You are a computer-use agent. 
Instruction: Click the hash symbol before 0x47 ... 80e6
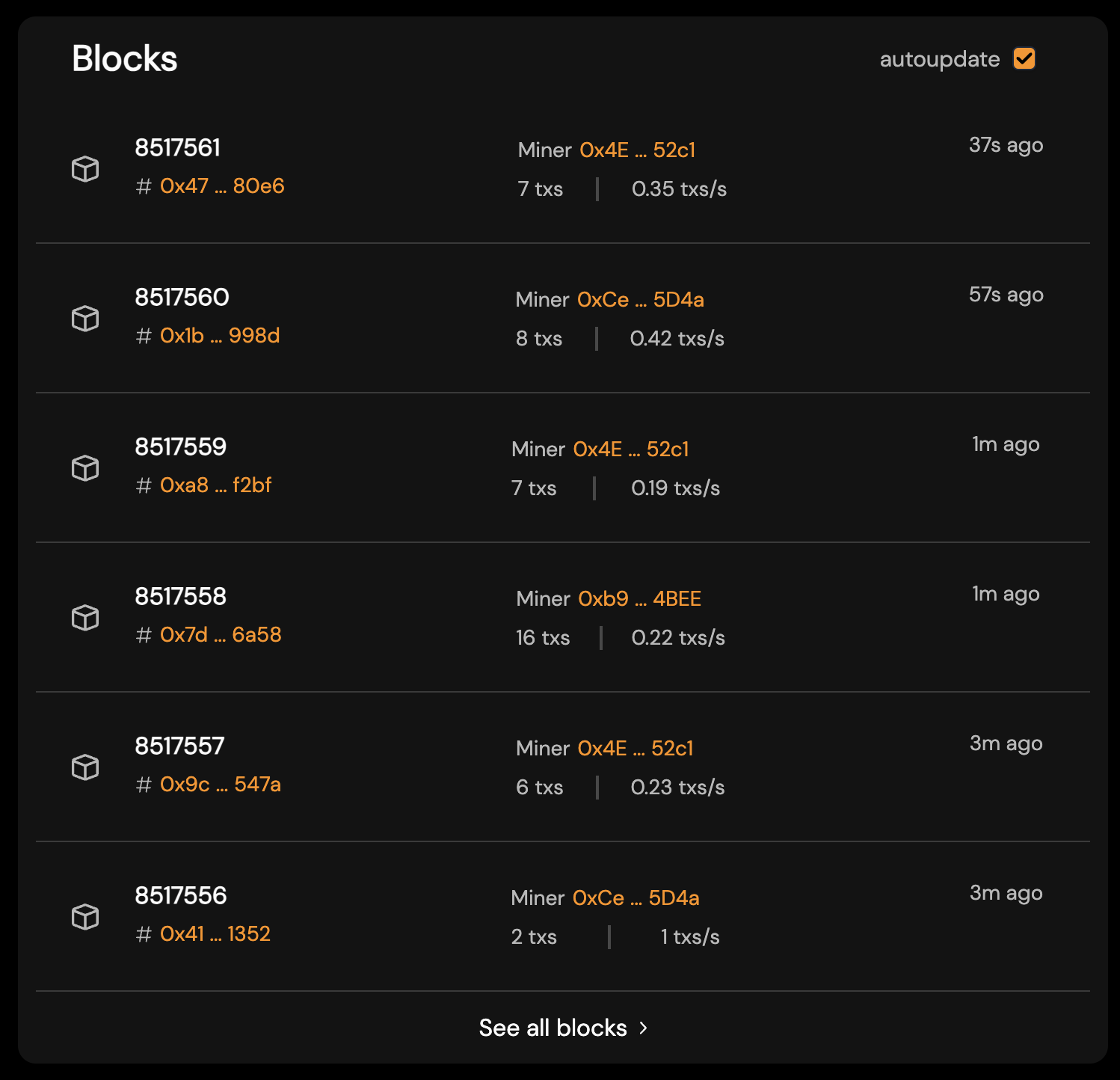pos(142,185)
